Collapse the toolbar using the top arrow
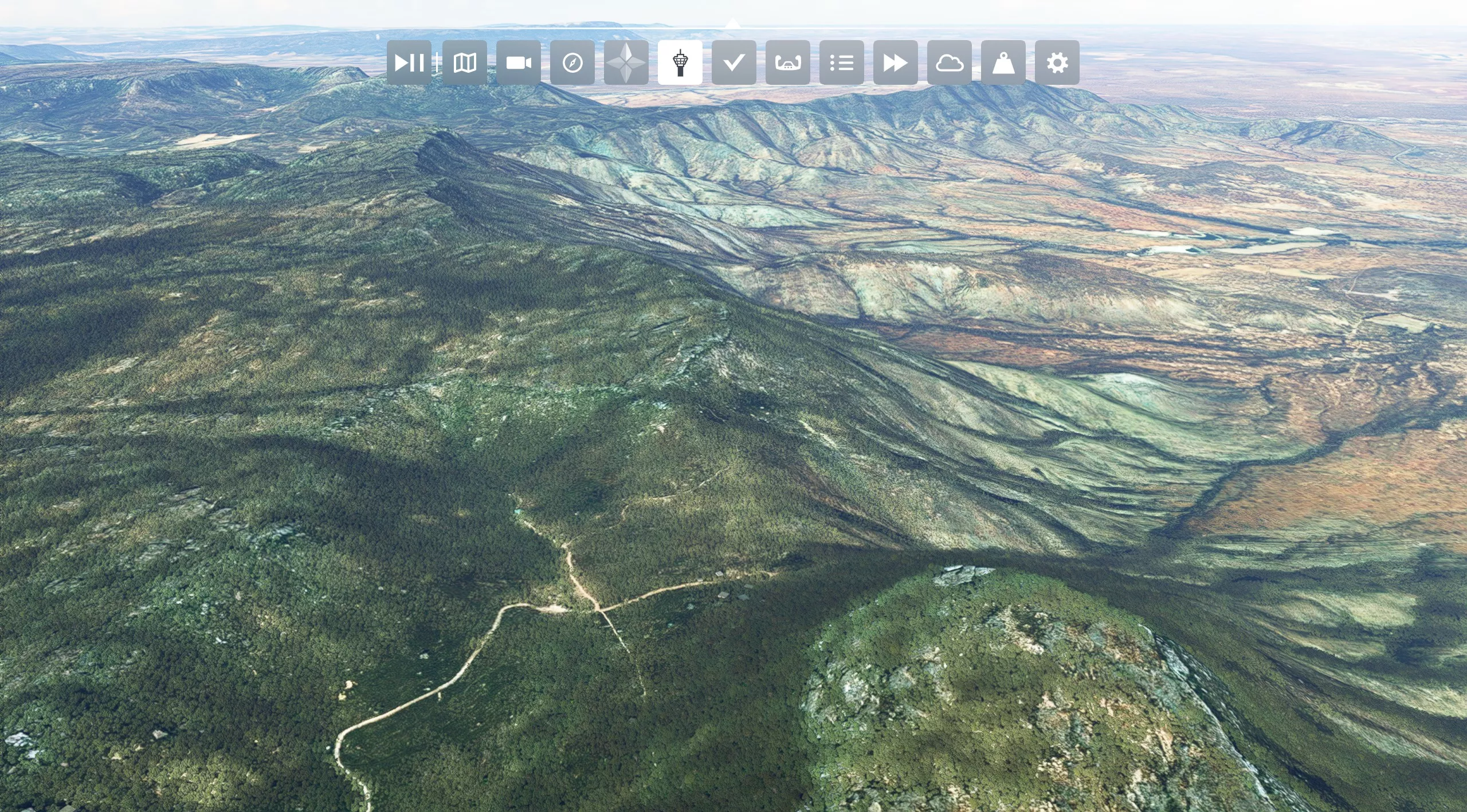The height and width of the screenshot is (812, 1467). 732,23
